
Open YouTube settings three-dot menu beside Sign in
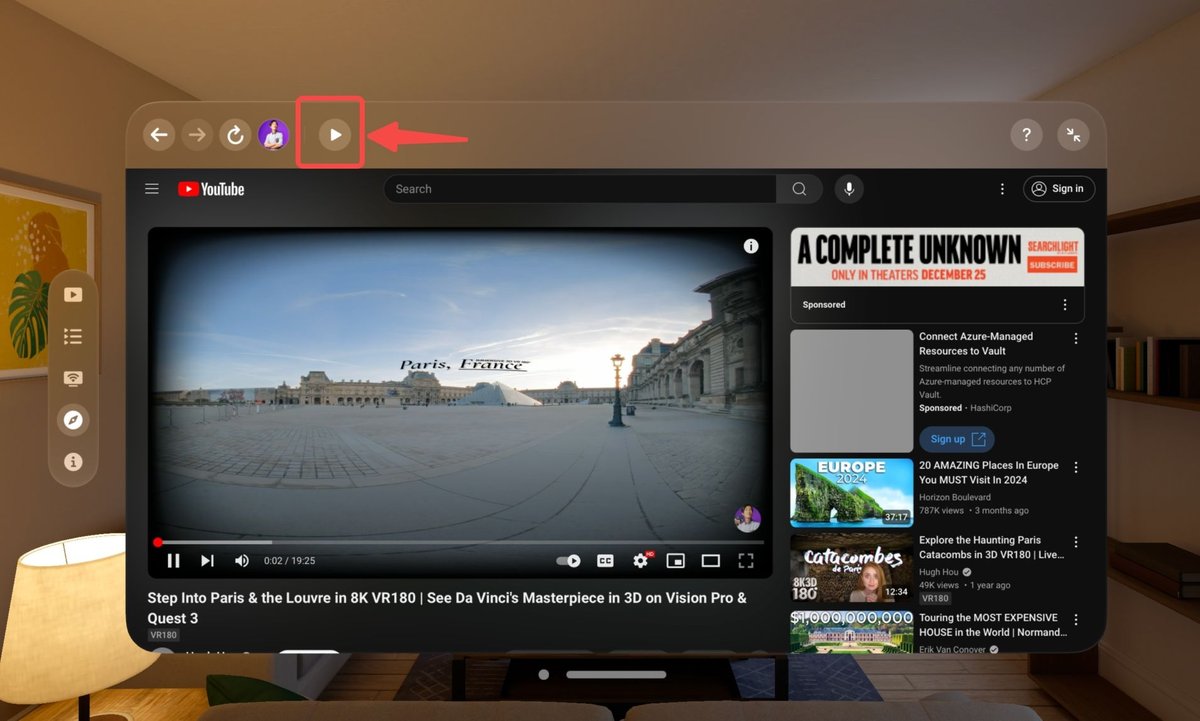pos(1002,189)
